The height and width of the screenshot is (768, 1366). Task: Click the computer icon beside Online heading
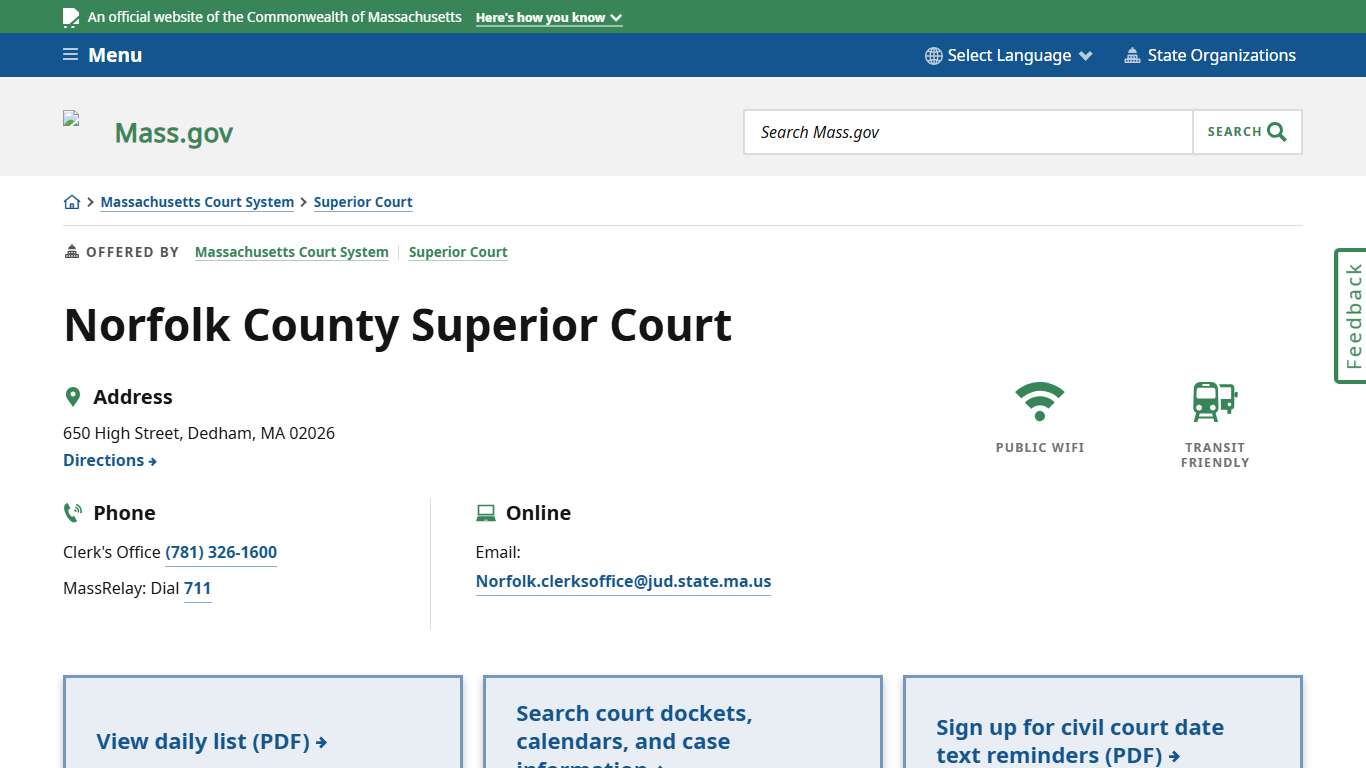point(487,512)
